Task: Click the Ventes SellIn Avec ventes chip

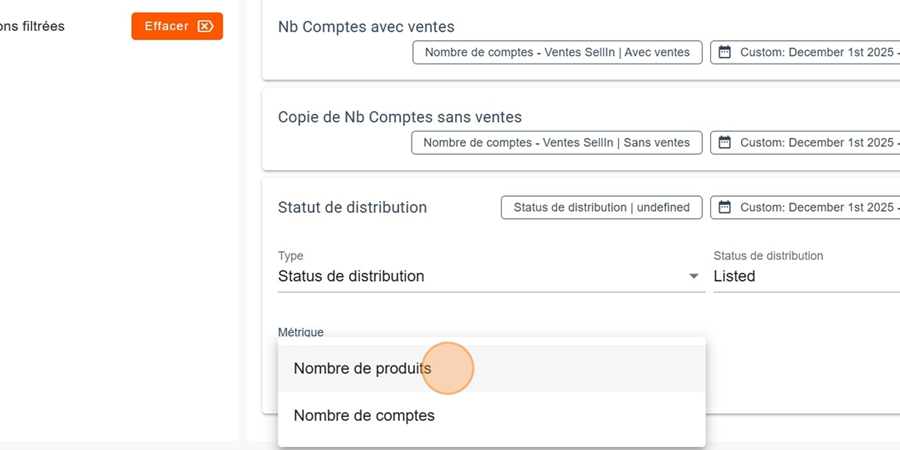Action: tap(557, 52)
